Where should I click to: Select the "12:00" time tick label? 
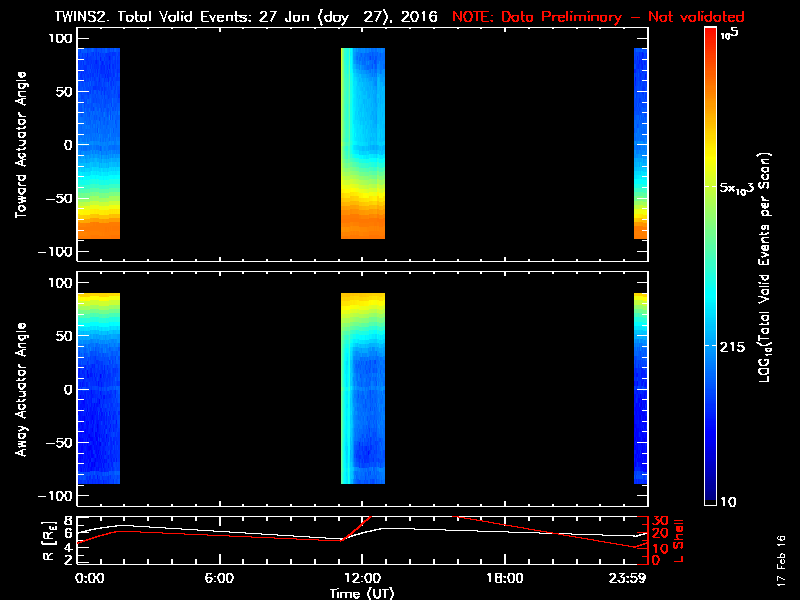(x=362, y=578)
